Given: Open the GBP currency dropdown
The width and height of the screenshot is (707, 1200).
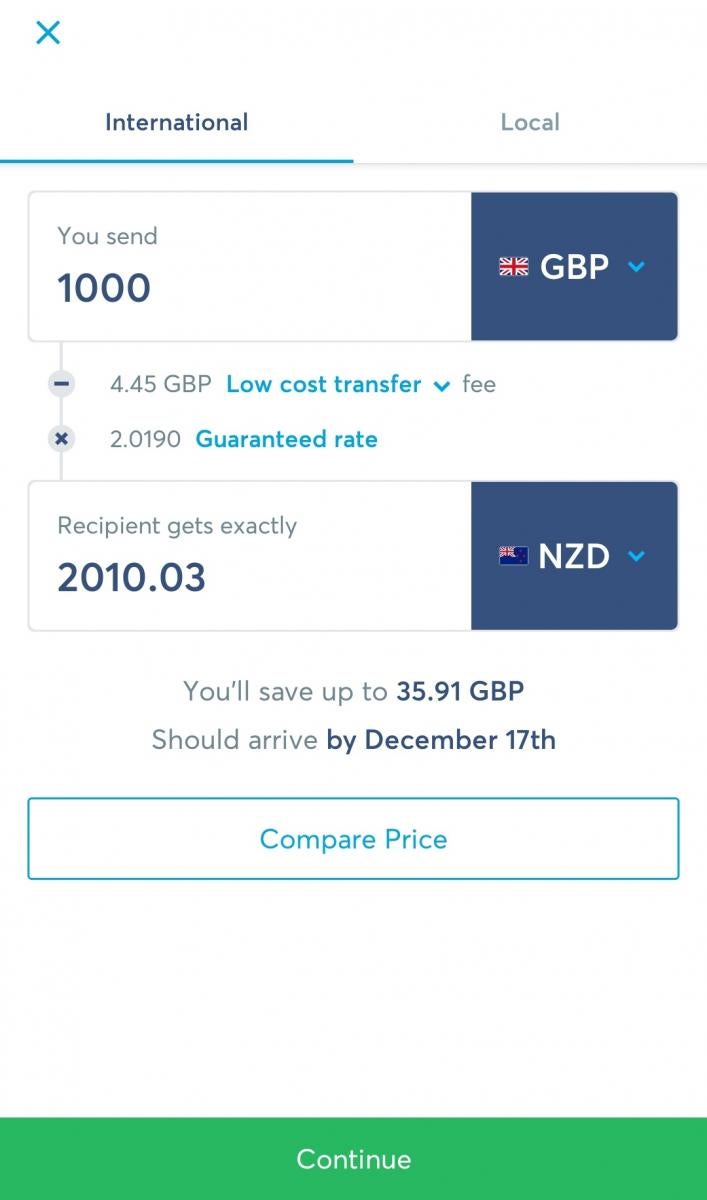Looking at the screenshot, I should (574, 267).
